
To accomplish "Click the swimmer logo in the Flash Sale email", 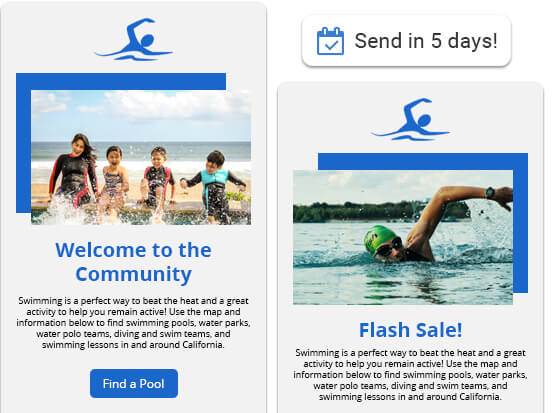I will pyautogui.click(x=410, y=119).
